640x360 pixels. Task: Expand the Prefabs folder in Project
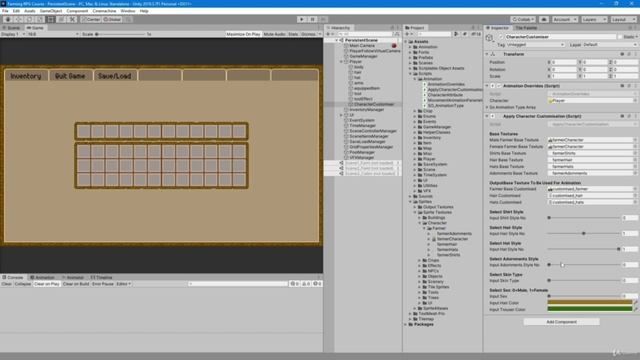point(411,58)
